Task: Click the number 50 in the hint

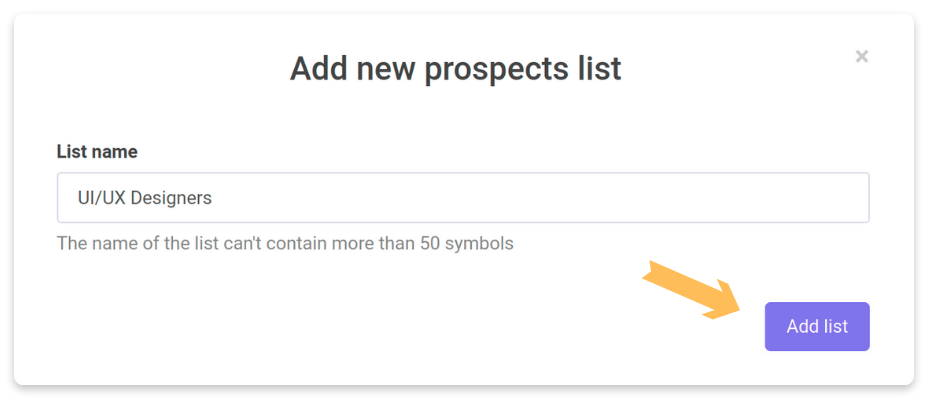Action: point(430,243)
